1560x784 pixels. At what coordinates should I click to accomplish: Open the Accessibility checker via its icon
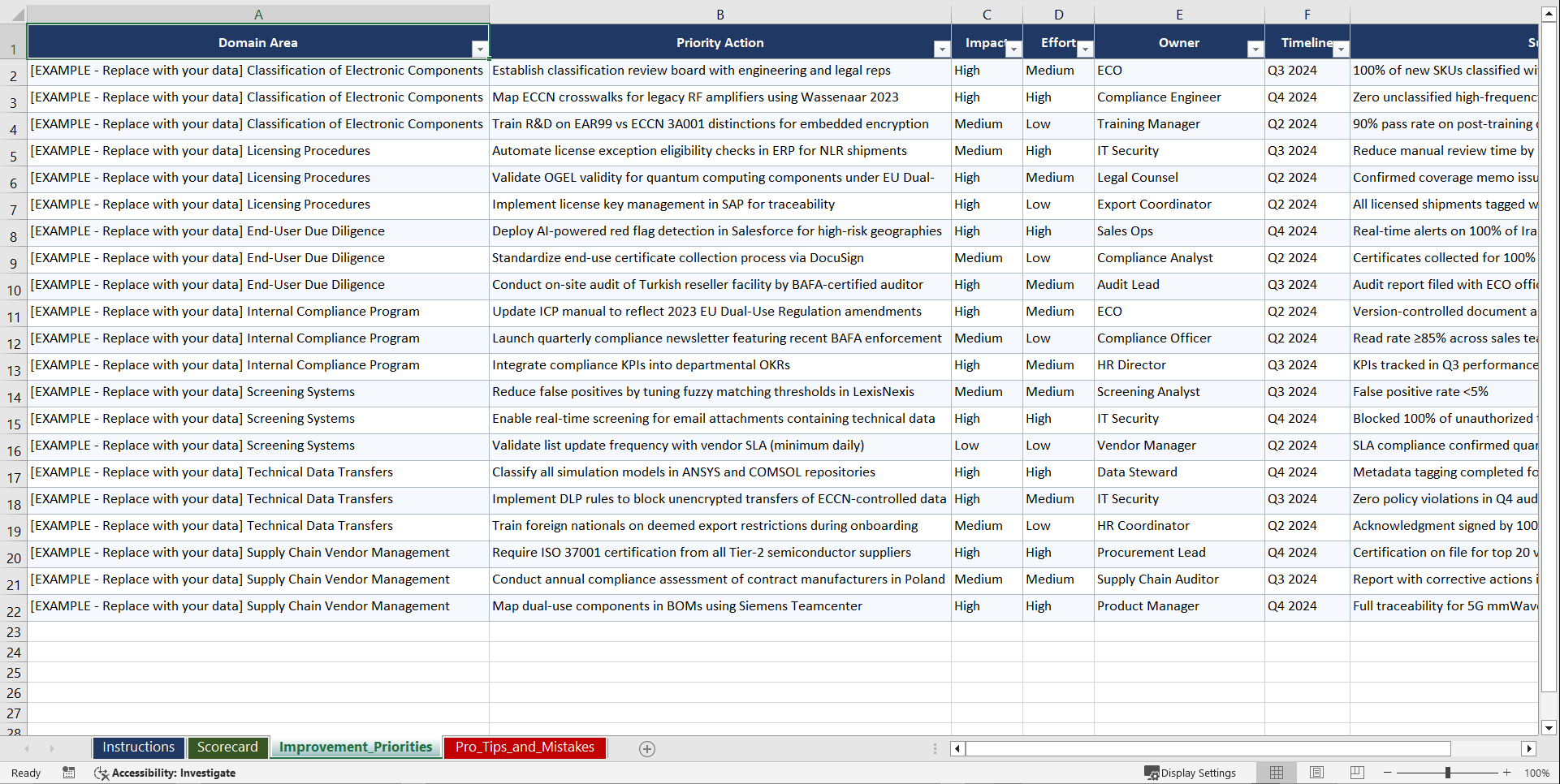(102, 773)
